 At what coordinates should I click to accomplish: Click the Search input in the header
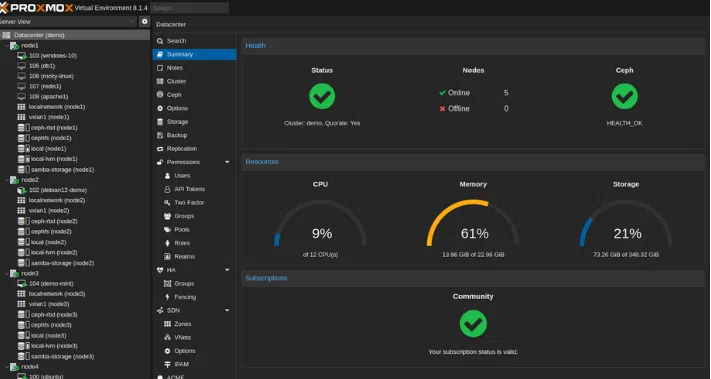point(190,8)
